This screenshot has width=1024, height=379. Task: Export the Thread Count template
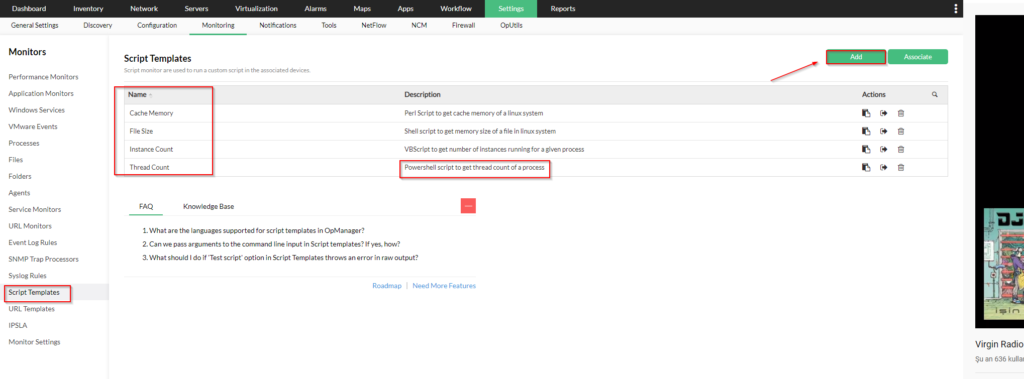coord(884,168)
